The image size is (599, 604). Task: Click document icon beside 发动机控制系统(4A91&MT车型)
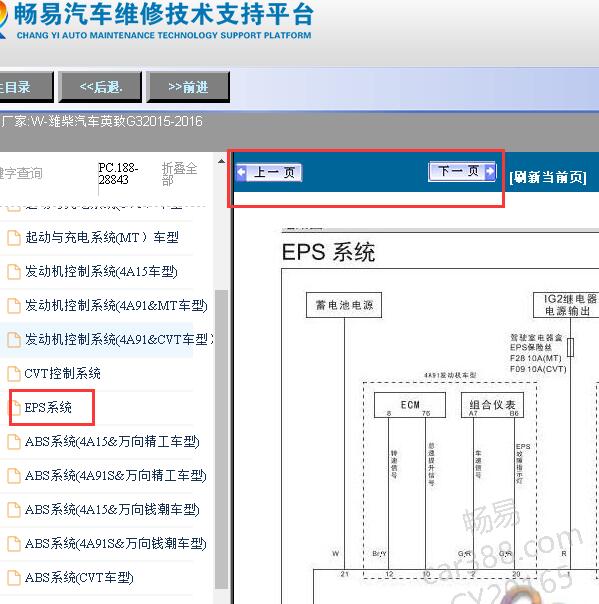point(14,305)
